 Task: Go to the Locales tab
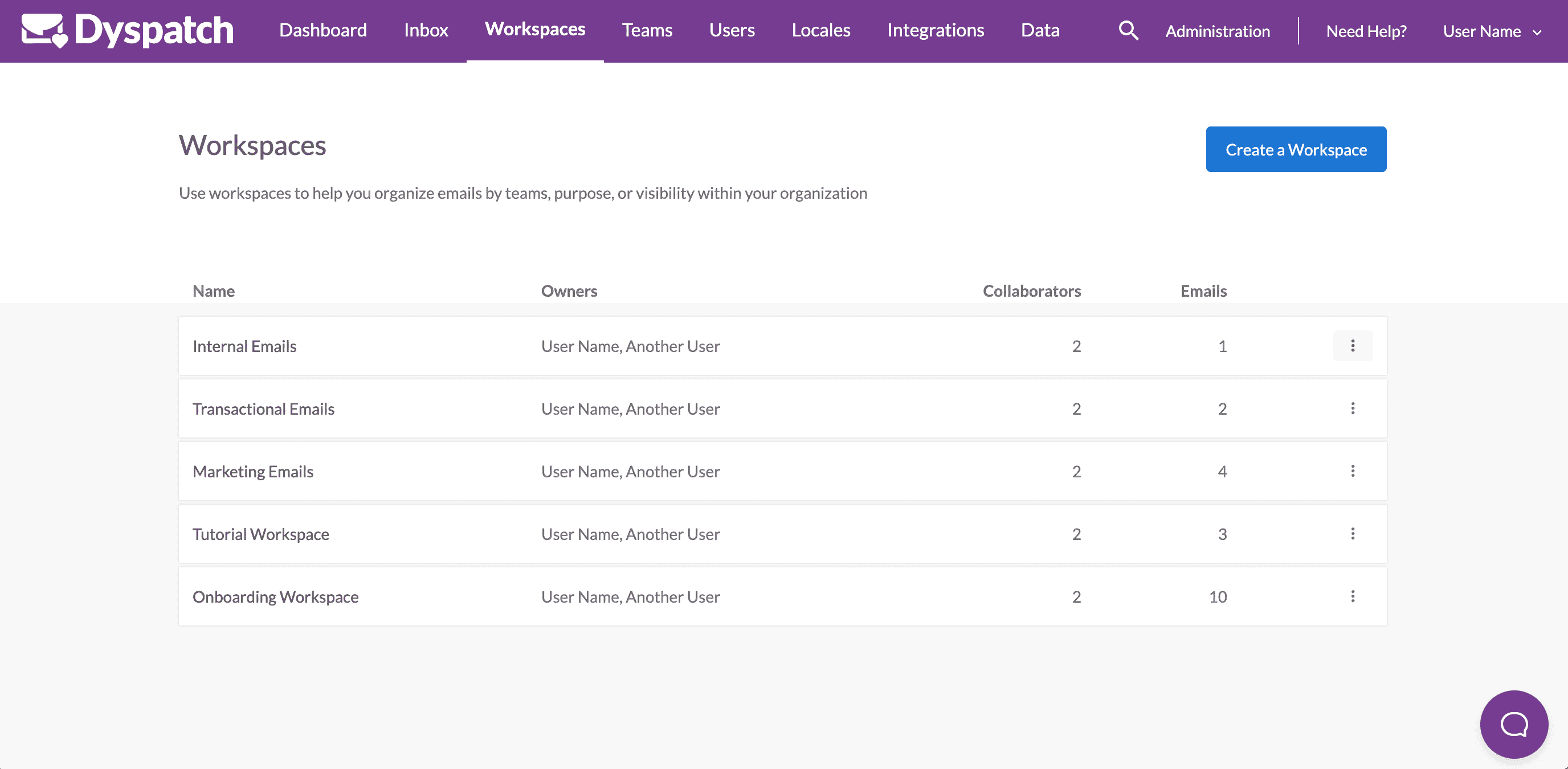coord(820,30)
